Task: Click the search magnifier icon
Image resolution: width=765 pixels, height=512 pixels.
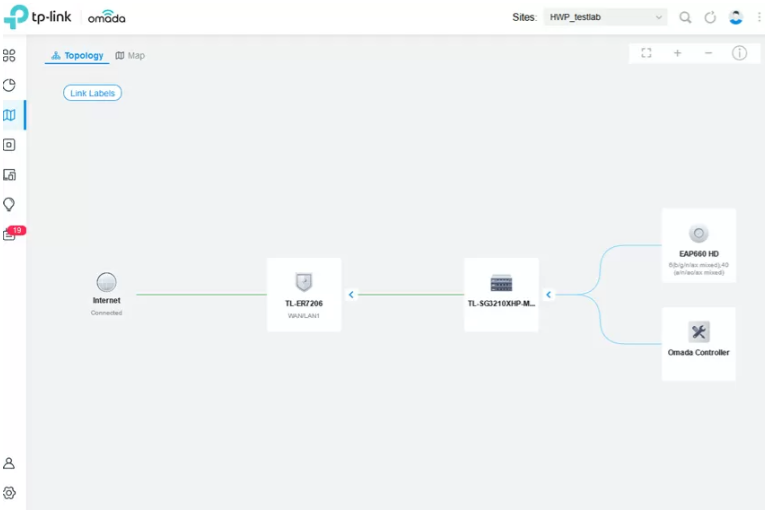Action: tap(685, 18)
